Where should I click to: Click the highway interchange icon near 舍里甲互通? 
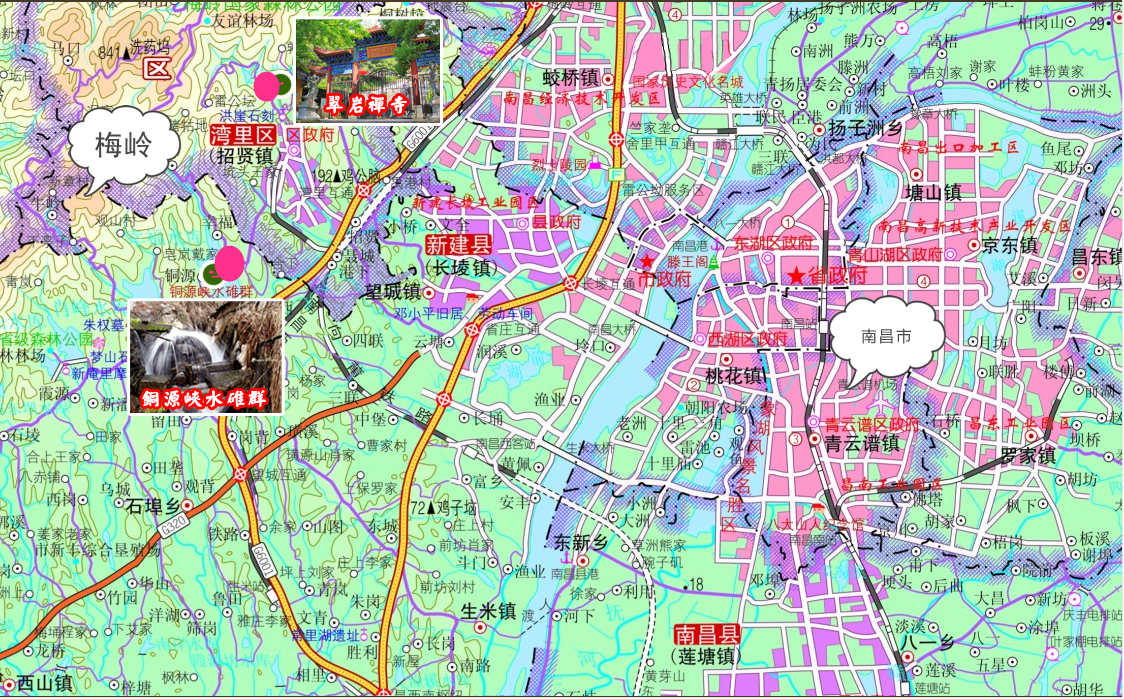(616, 139)
